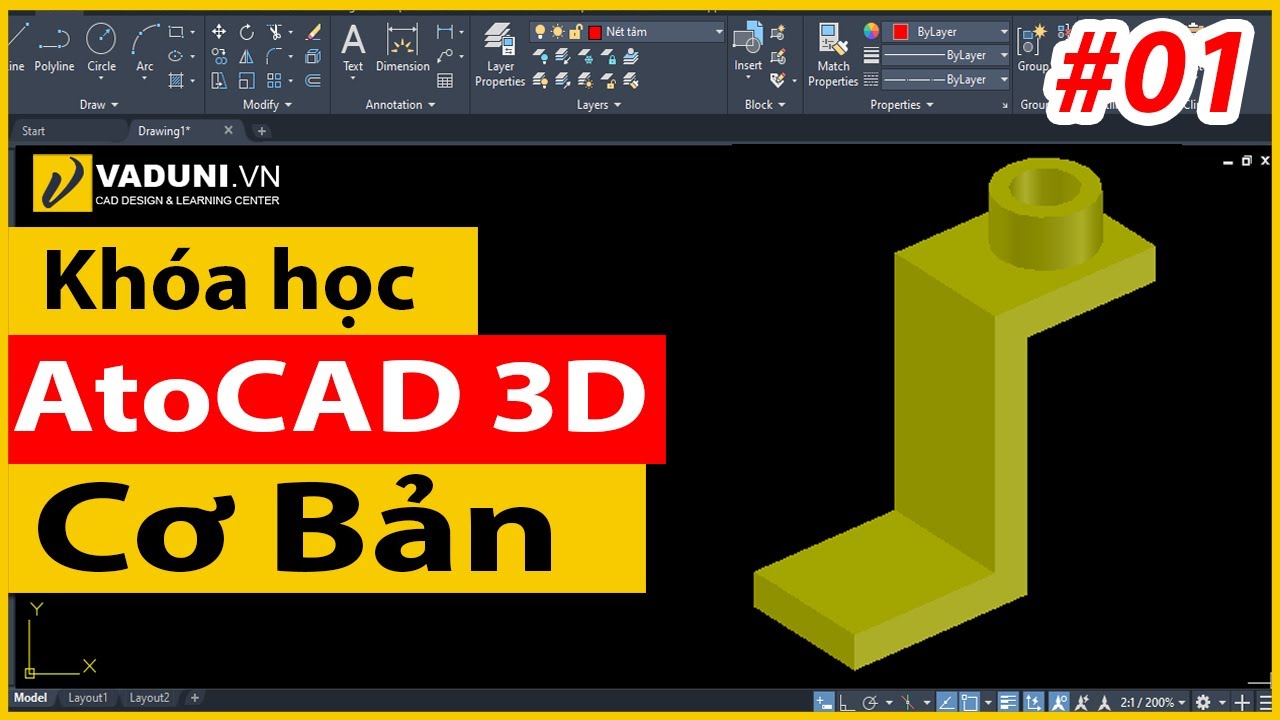Image resolution: width=1280 pixels, height=720 pixels.
Task: Toggle layer lock padlock icon
Action: [575, 32]
